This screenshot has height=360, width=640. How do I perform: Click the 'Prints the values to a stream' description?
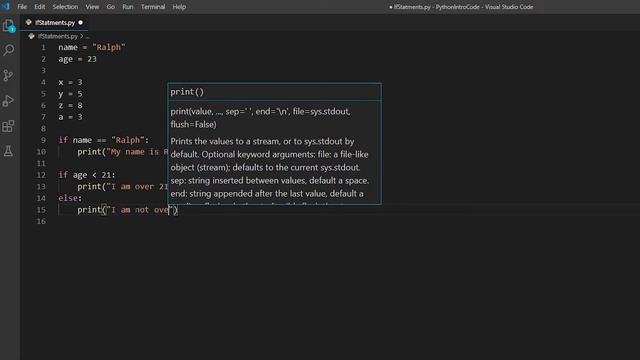269,167
